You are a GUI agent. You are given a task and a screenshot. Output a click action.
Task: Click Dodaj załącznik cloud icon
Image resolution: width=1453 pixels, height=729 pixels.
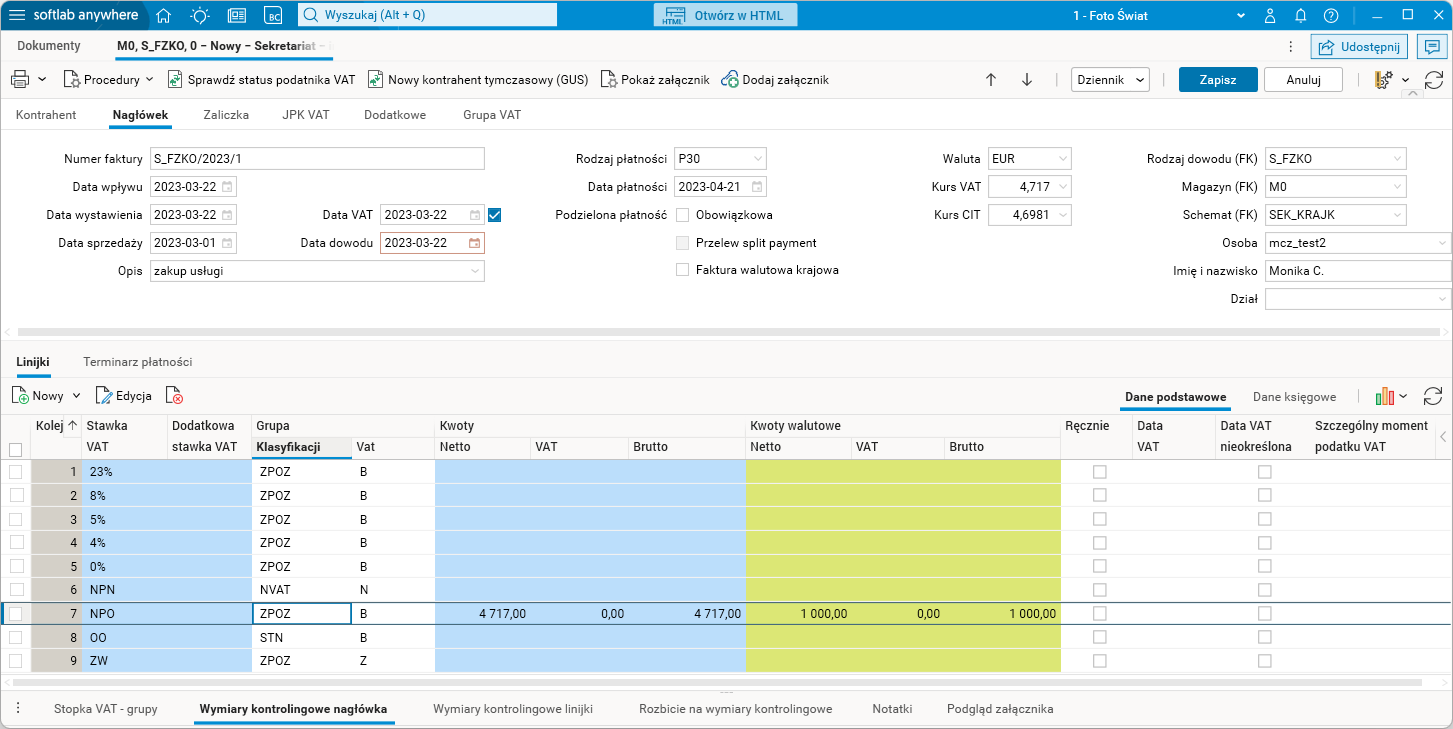(x=730, y=80)
